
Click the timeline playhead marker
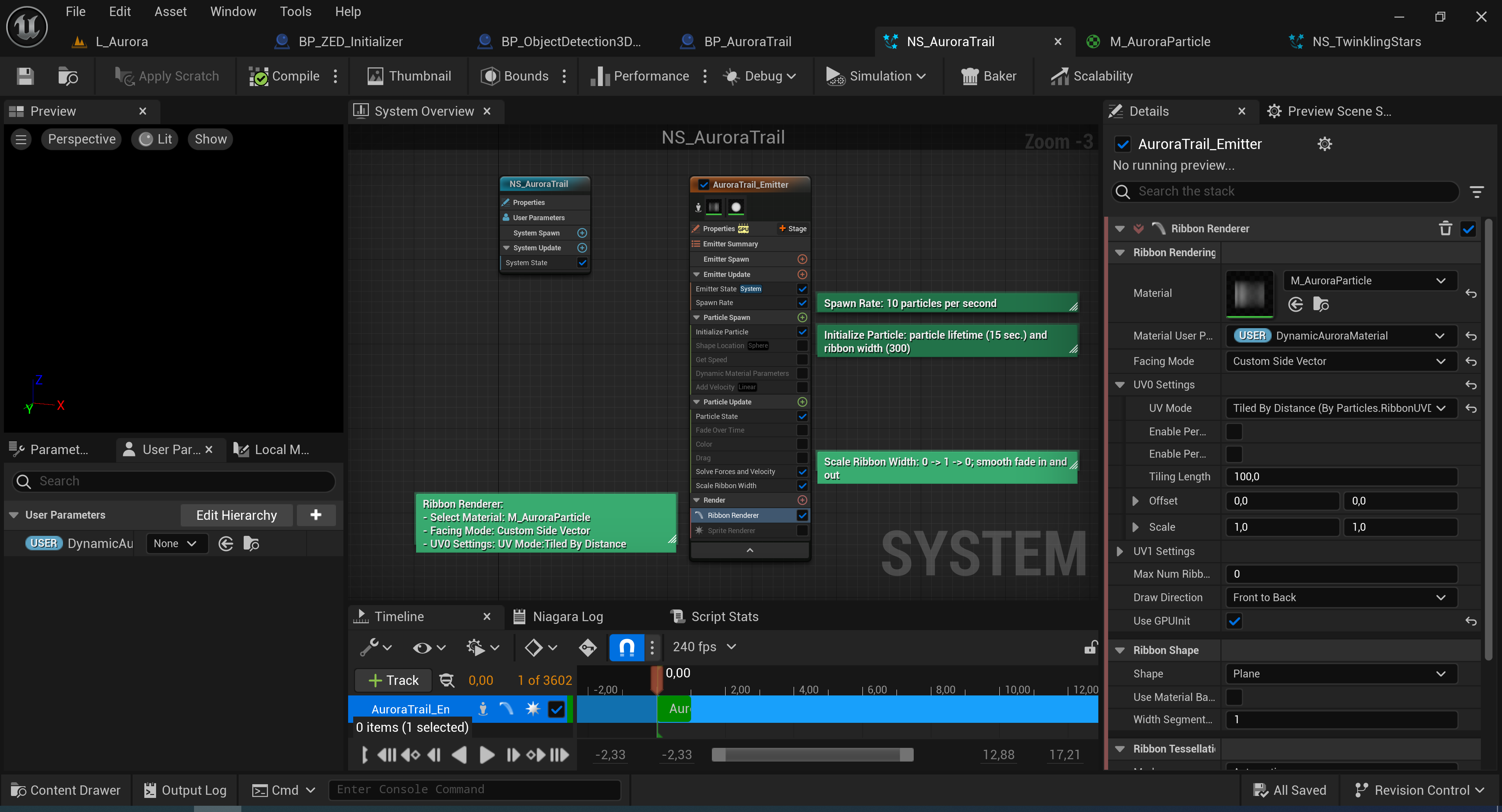click(657, 680)
